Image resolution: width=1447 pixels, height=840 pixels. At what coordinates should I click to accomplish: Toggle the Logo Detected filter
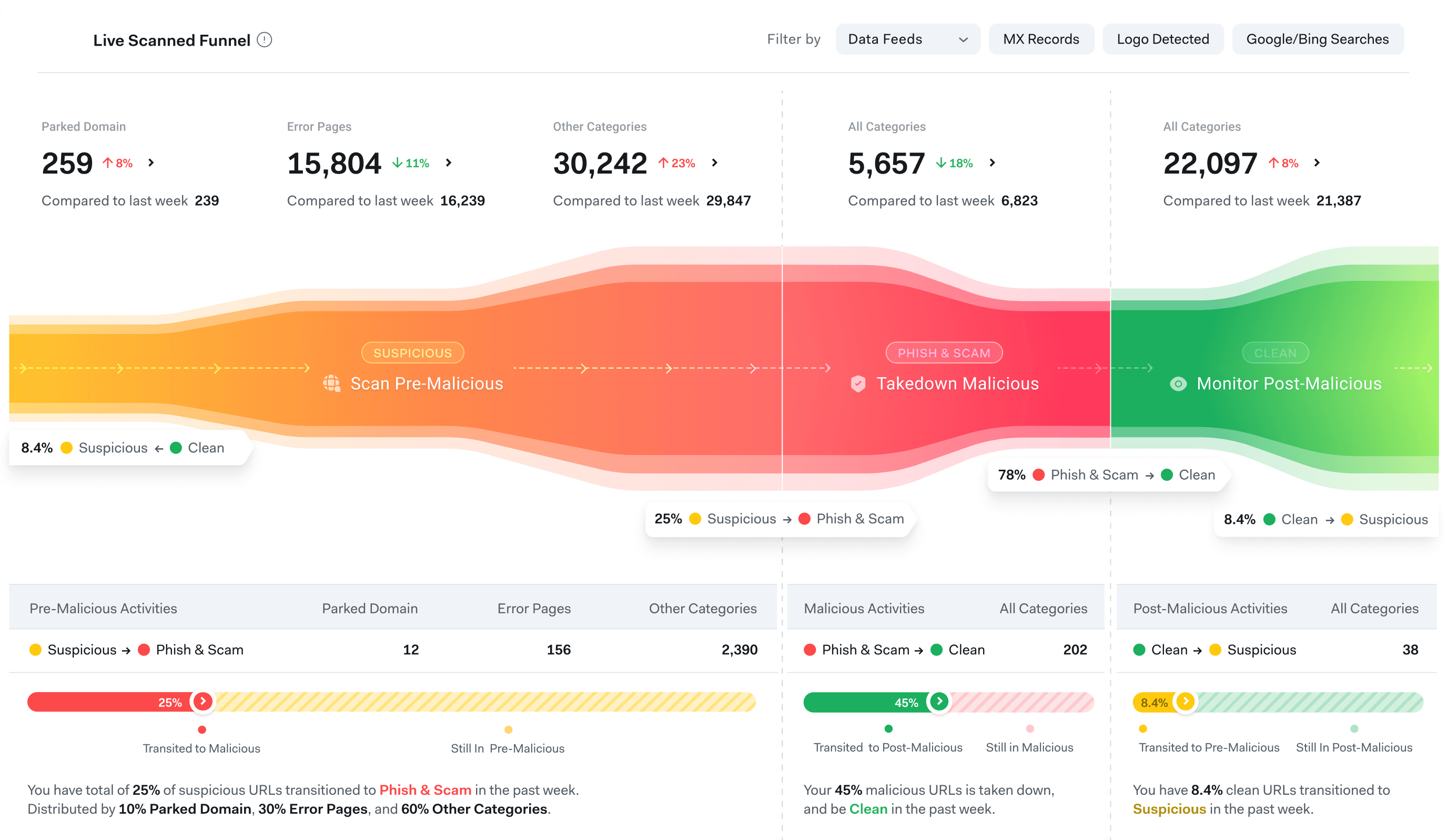1162,39
